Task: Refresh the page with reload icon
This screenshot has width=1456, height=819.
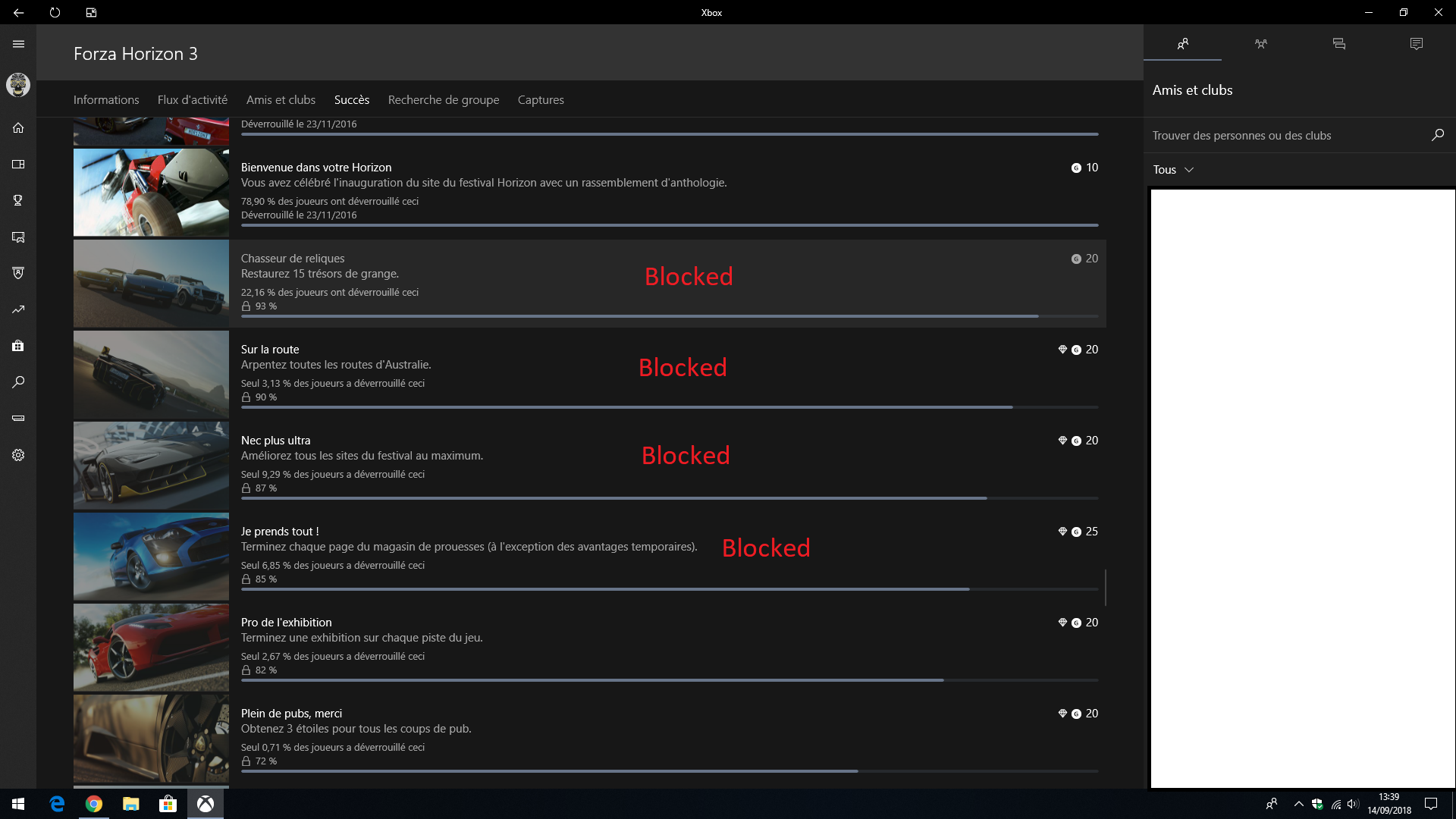Action: (55, 12)
